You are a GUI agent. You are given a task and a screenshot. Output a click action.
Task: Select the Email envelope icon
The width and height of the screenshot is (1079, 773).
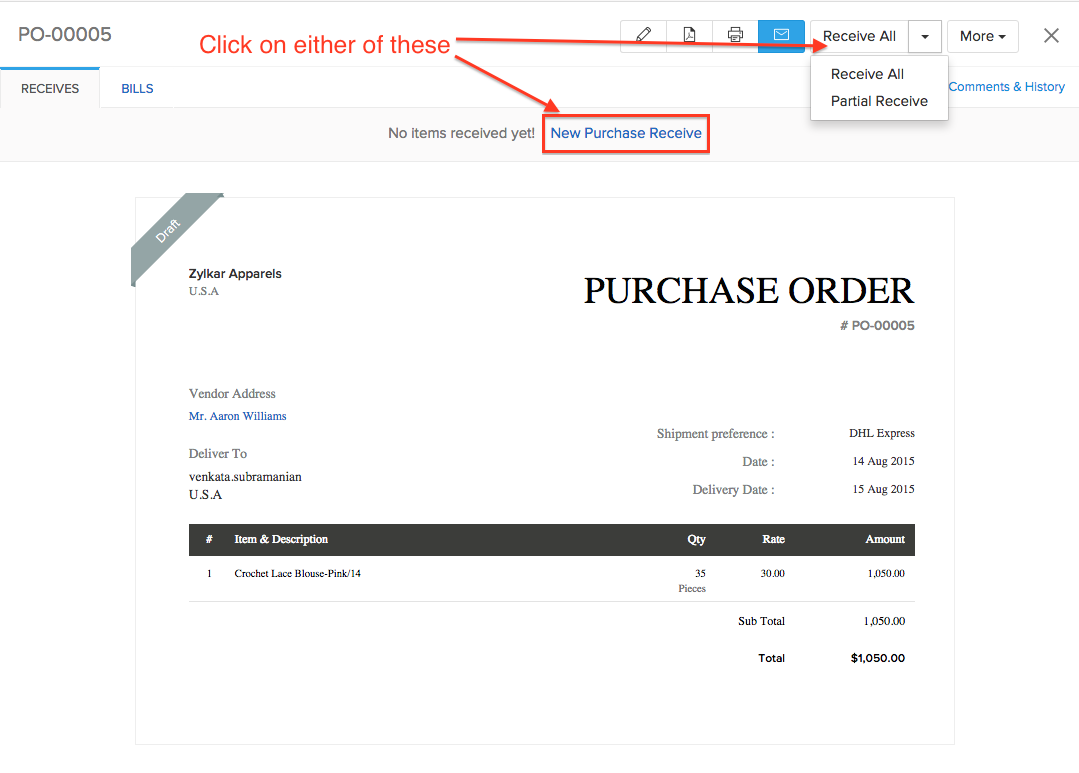(x=781, y=36)
